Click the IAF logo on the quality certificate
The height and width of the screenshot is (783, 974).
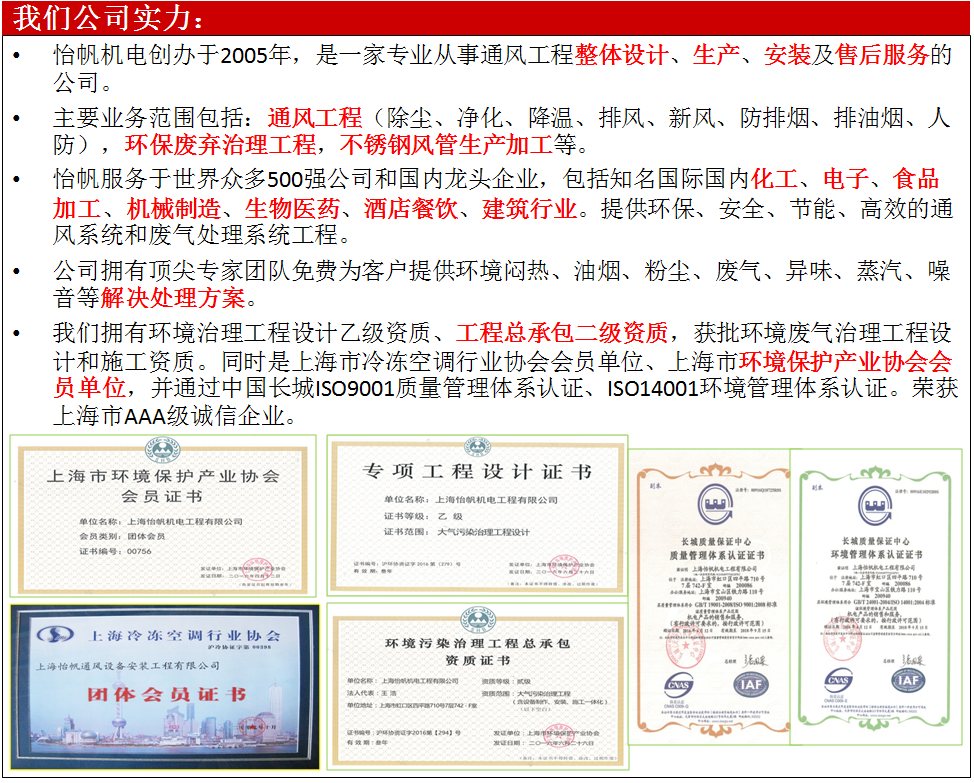click(751, 684)
